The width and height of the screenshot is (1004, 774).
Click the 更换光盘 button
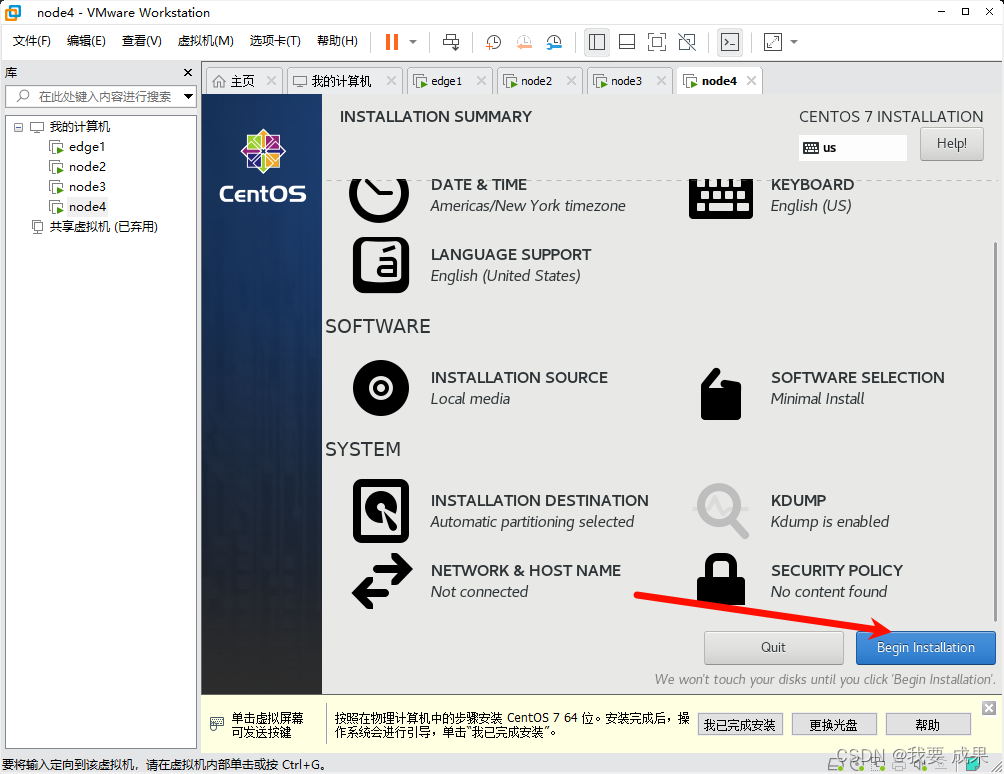[x=834, y=723]
